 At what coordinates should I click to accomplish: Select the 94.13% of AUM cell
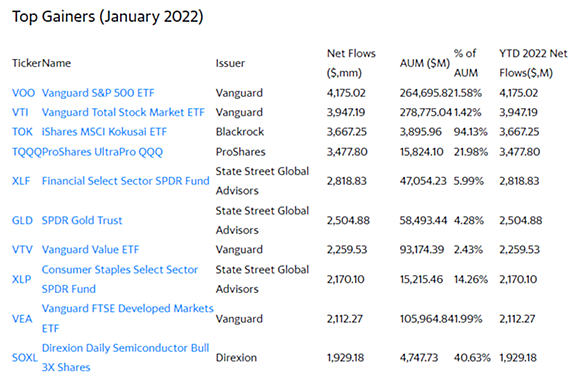tap(471, 132)
